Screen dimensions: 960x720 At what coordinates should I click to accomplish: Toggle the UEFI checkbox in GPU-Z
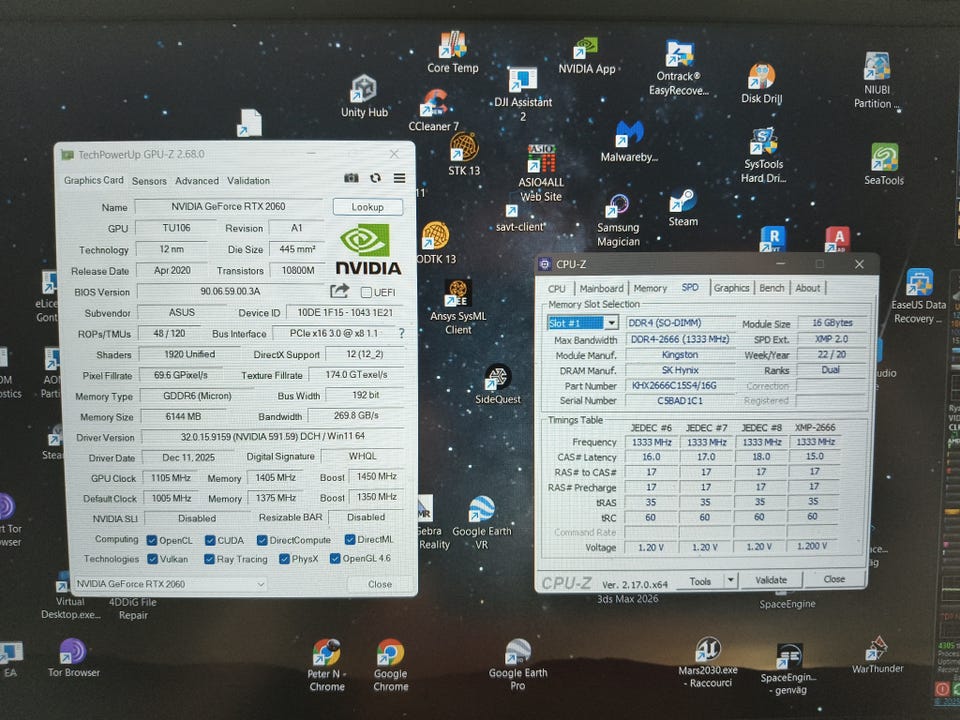point(366,293)
